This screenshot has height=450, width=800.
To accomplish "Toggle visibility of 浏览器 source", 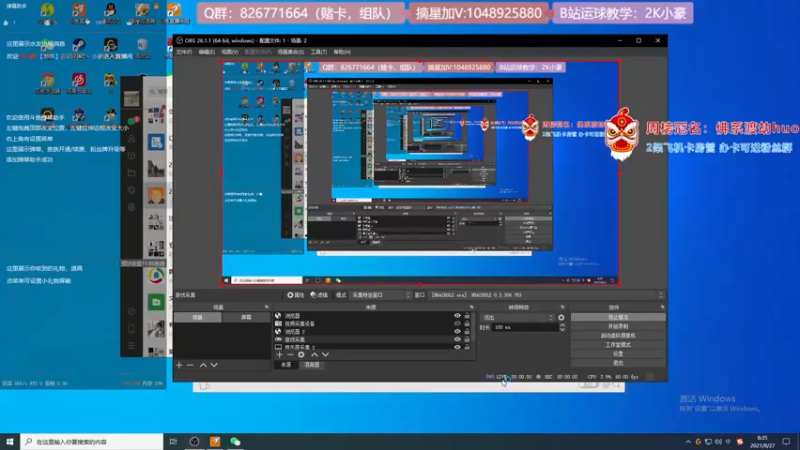I will (x=457, y=316).
